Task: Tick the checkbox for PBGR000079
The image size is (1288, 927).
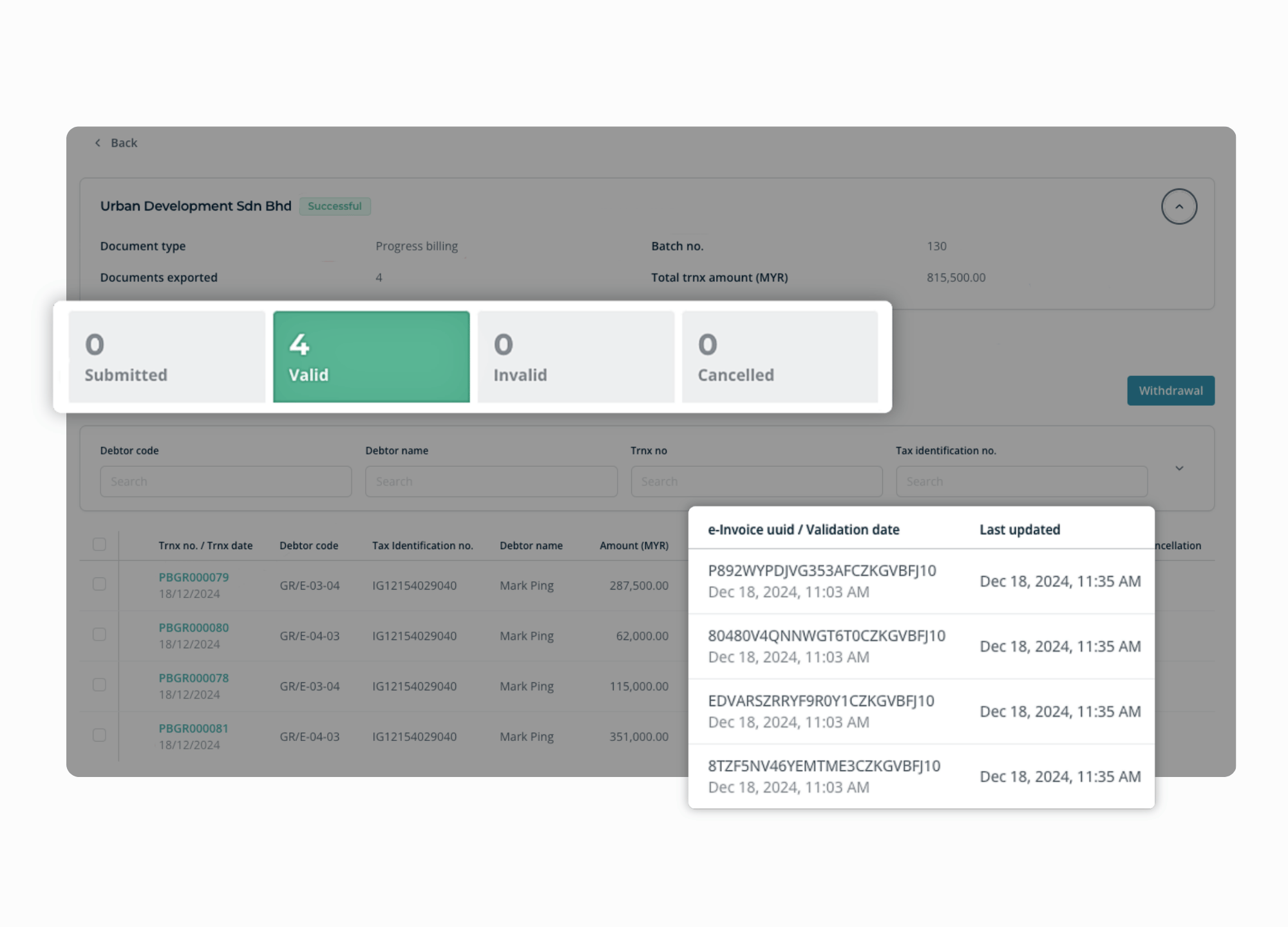Action: pyautogui.click(x=99, y=584)
